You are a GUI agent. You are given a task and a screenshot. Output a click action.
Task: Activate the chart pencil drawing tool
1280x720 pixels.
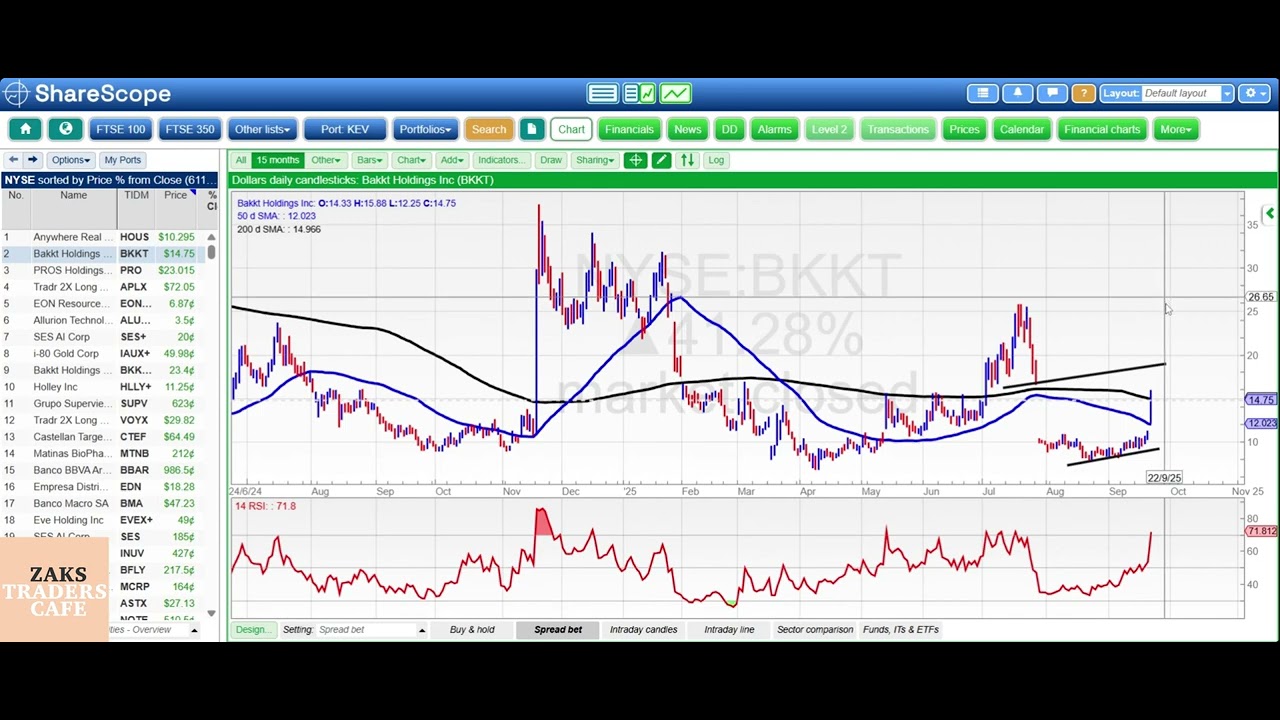tap(661, 160)
